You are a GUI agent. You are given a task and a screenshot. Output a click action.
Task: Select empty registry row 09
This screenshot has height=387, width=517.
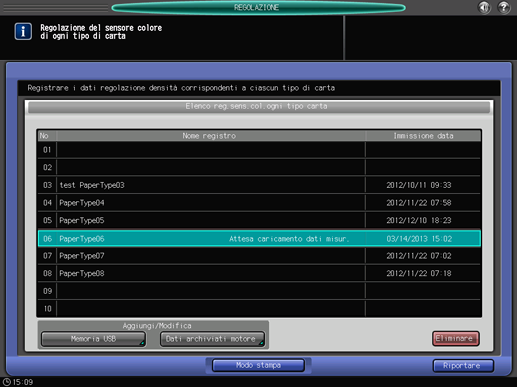click(259, 291)
